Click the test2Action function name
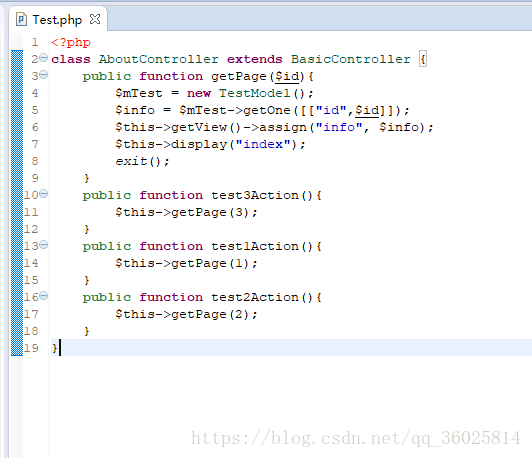 [x=255, y=298]
